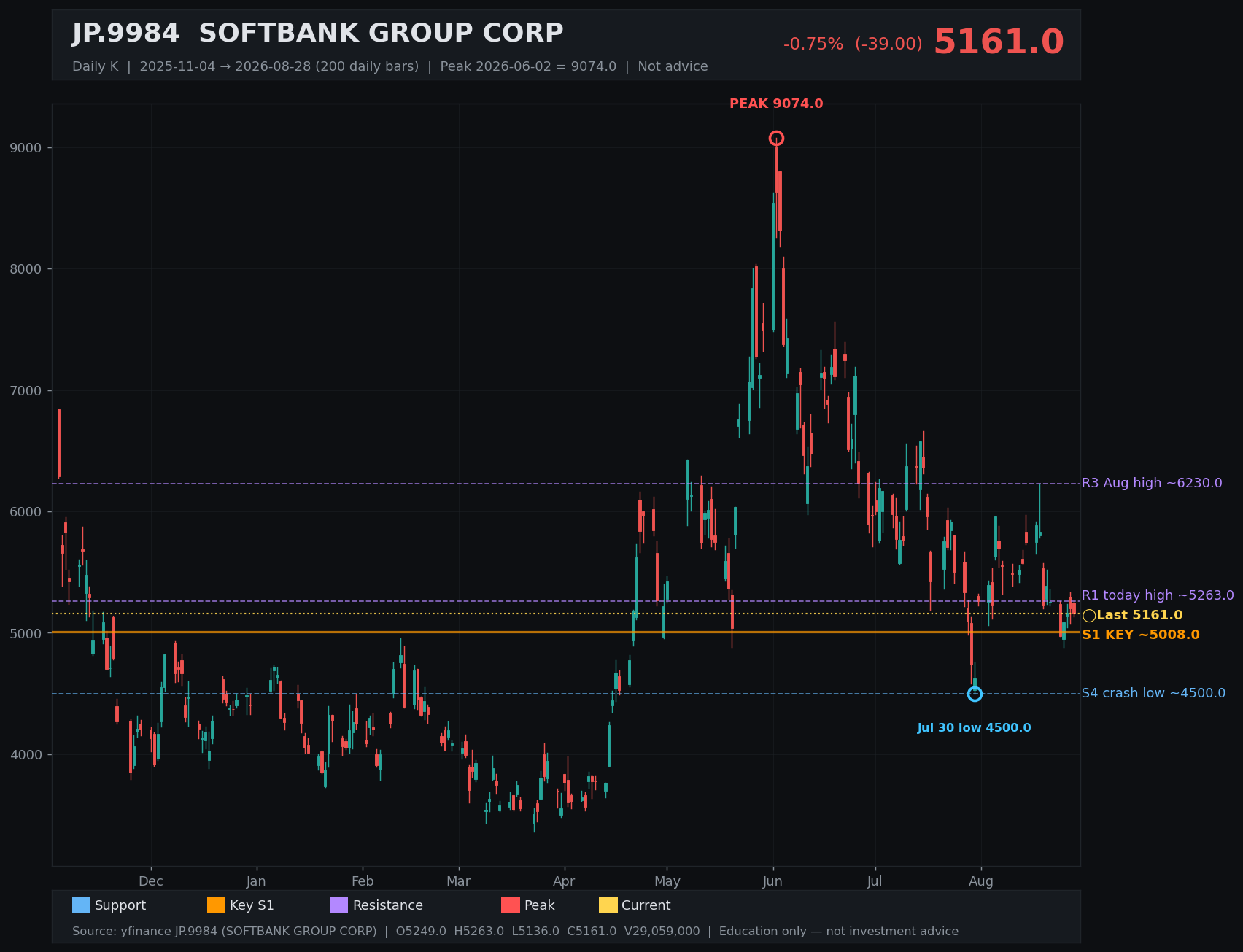Click the '-0.75% (-39.00)' change value
Image resolution: width=1243 pixels, height=952 pixels.
[853, 44]
